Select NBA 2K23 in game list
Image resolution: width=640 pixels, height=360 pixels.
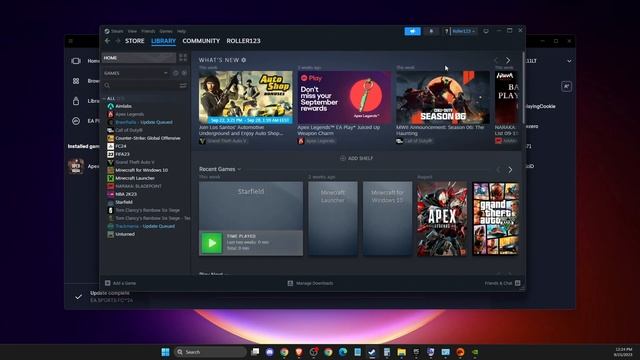coord(126,194)
